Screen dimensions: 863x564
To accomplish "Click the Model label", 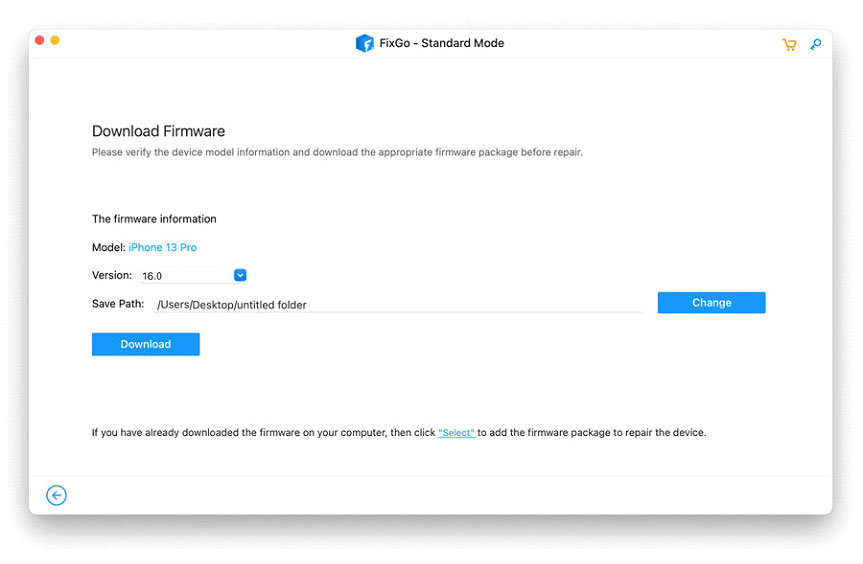I will pyautogui.click(x=108, y=247).
